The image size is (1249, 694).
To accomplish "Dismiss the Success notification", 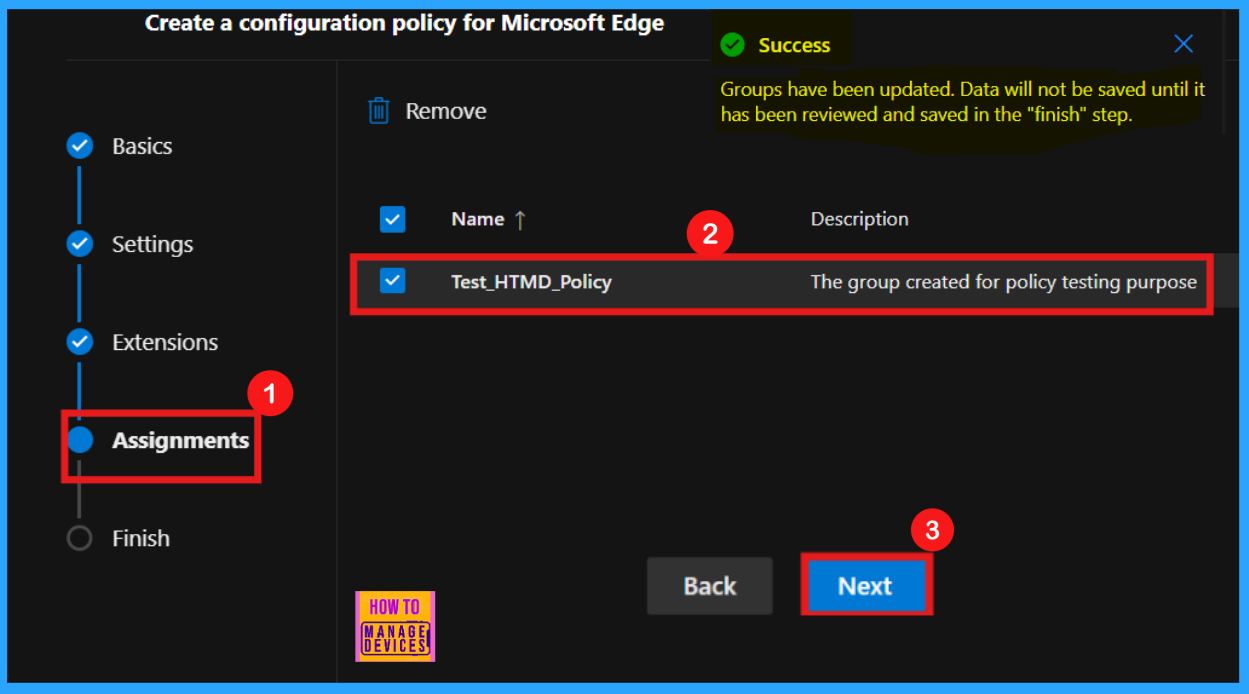I will [x=1183, y=44].
